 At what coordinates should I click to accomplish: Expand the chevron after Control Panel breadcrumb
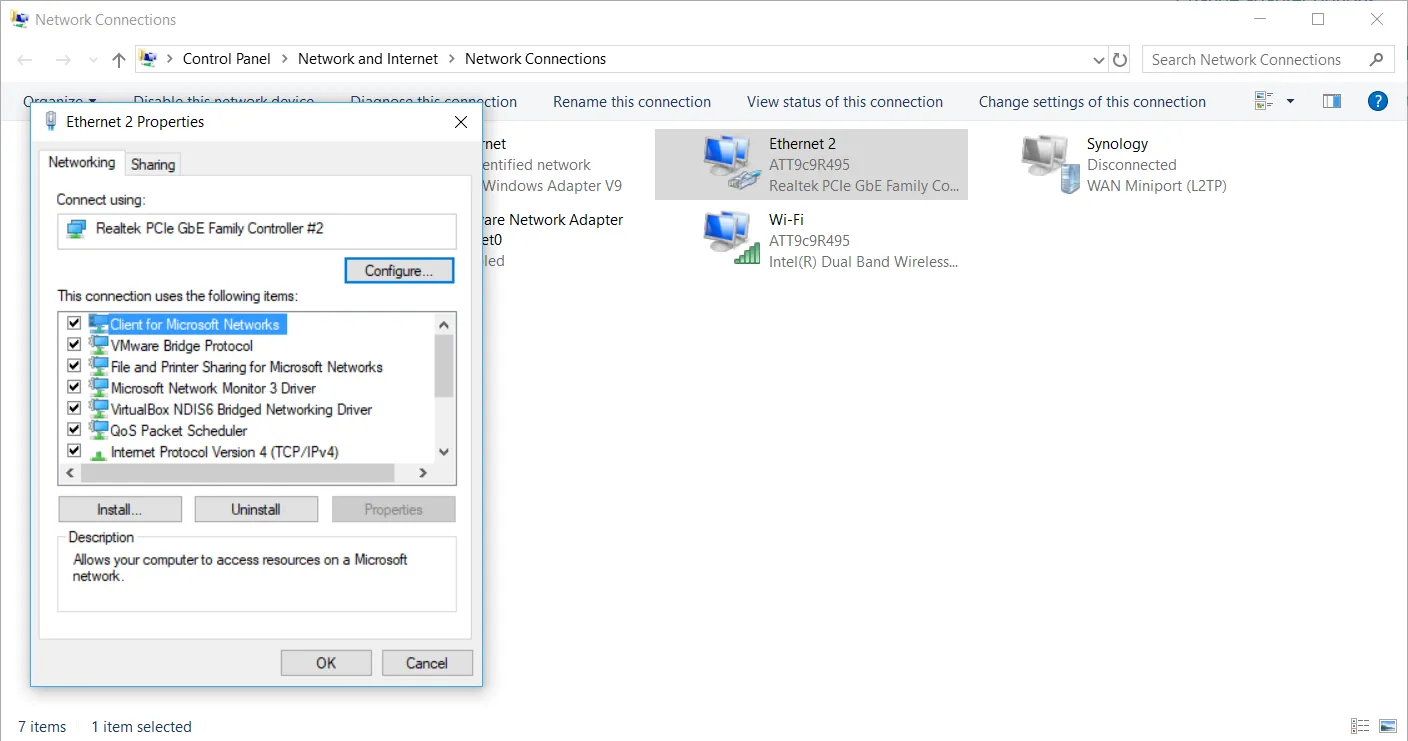(285, 59)
